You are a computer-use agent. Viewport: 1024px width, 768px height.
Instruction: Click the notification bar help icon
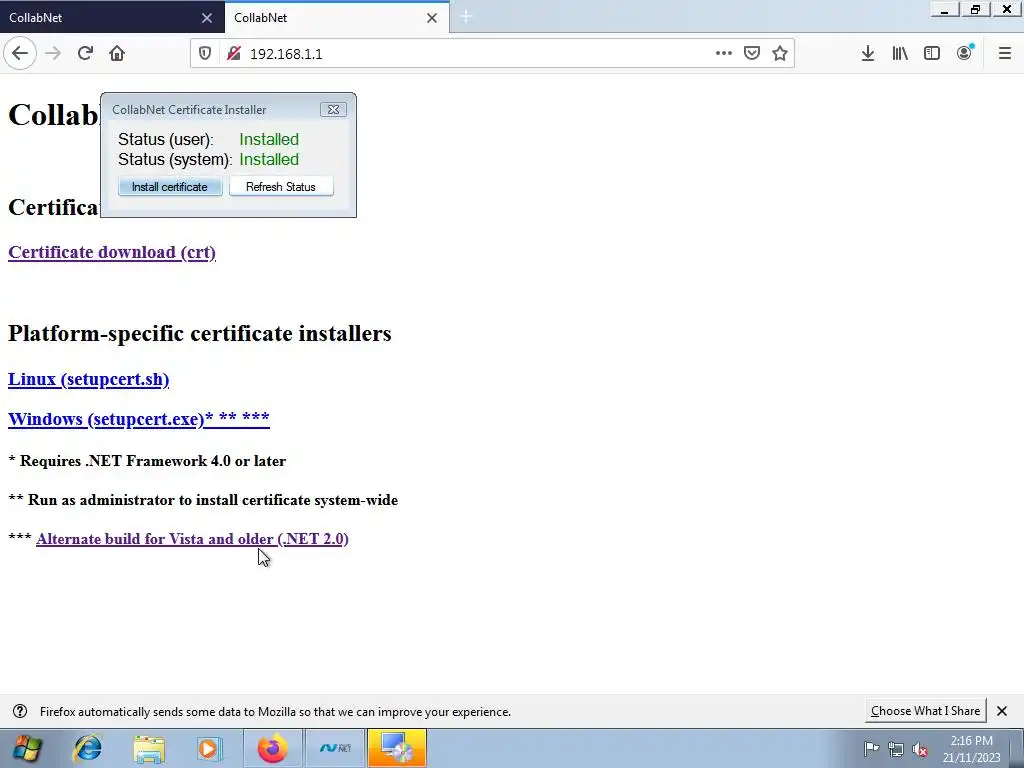click(x=20, y=711)
